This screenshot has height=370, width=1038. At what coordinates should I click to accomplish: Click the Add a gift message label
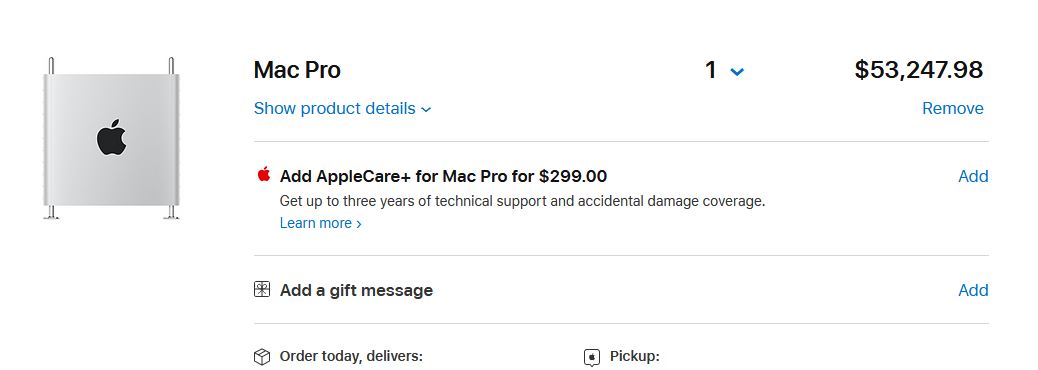point(356,290)
